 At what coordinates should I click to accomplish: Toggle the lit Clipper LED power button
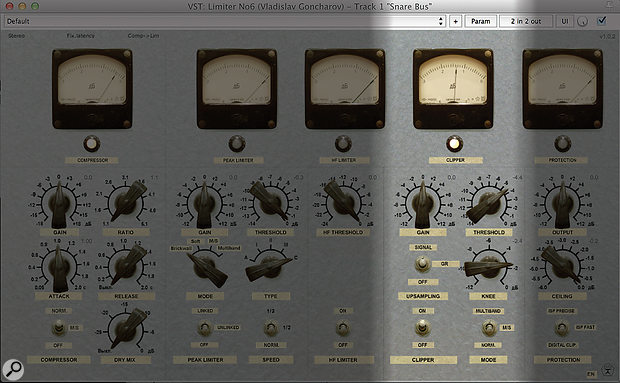click(x=454, y=144)
